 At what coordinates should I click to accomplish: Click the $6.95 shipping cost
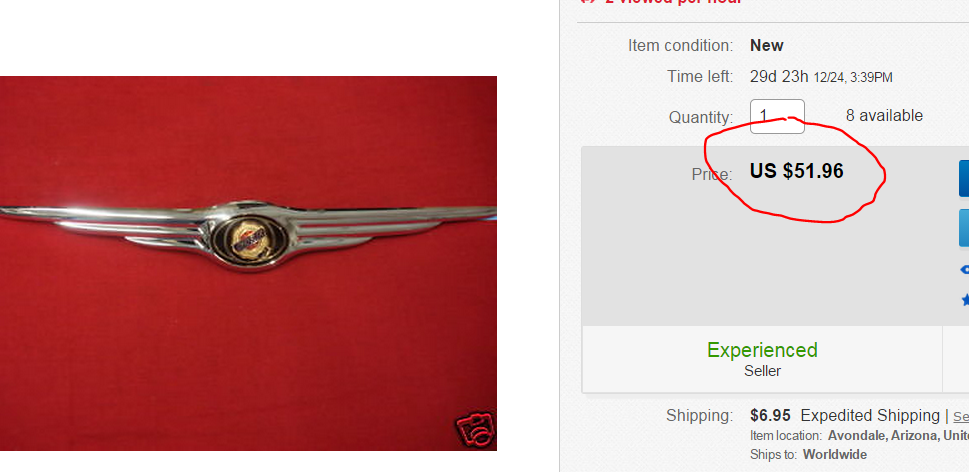[770, 416]
